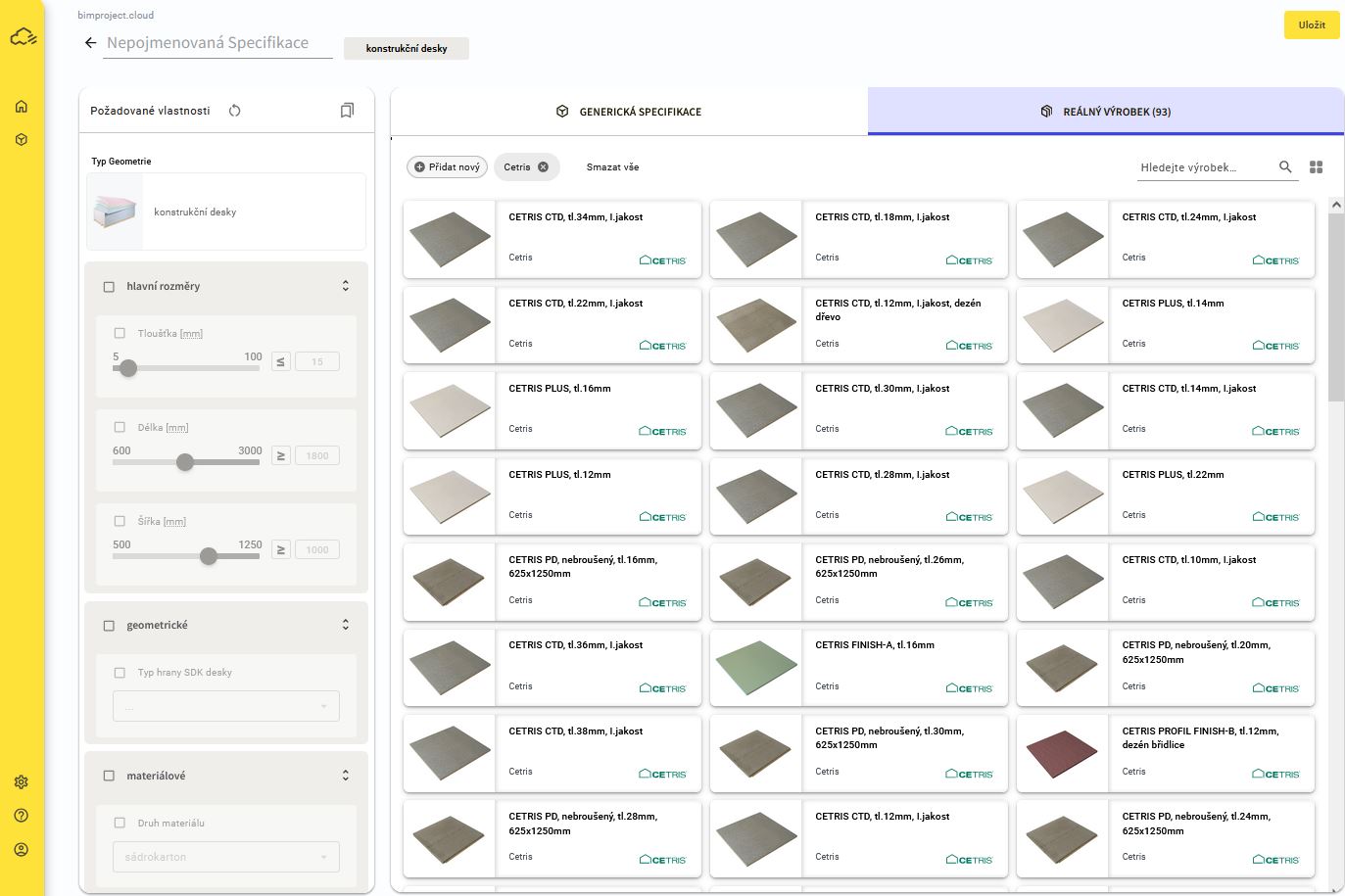Click less-than-or-equal operator for Tloušťka

click(281, 361)
